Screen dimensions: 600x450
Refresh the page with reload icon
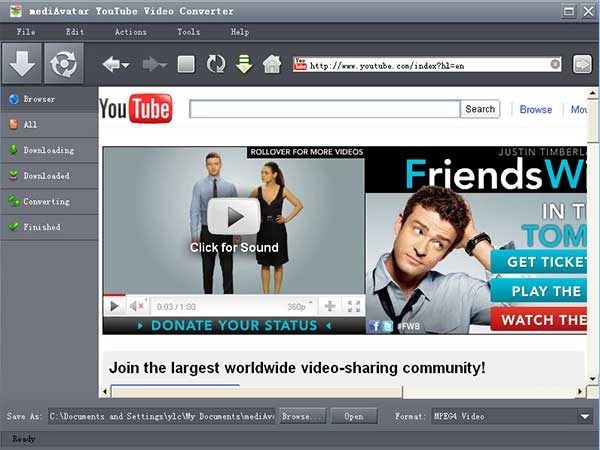(215, 65)
